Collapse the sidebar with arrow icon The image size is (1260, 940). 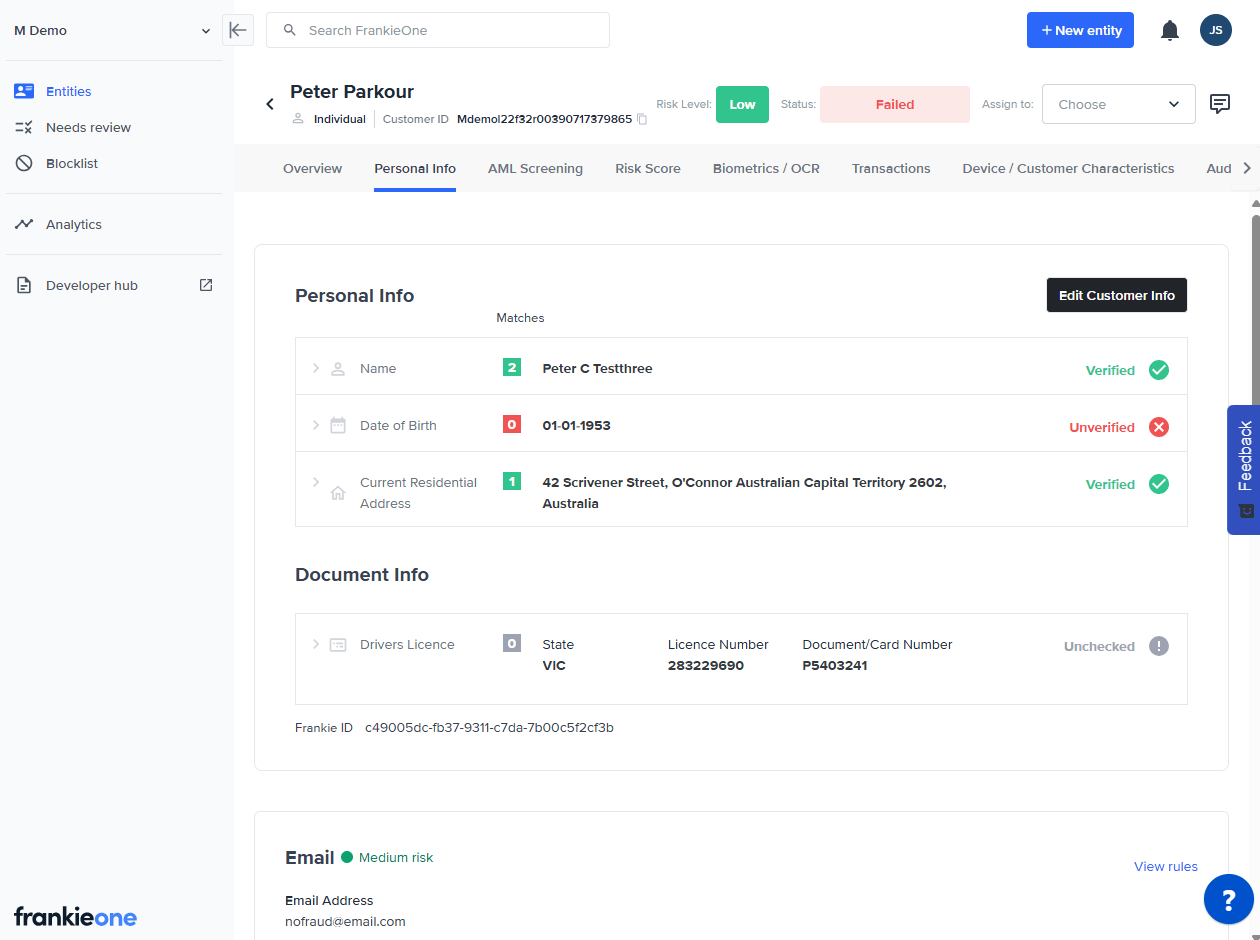point(237,30)
